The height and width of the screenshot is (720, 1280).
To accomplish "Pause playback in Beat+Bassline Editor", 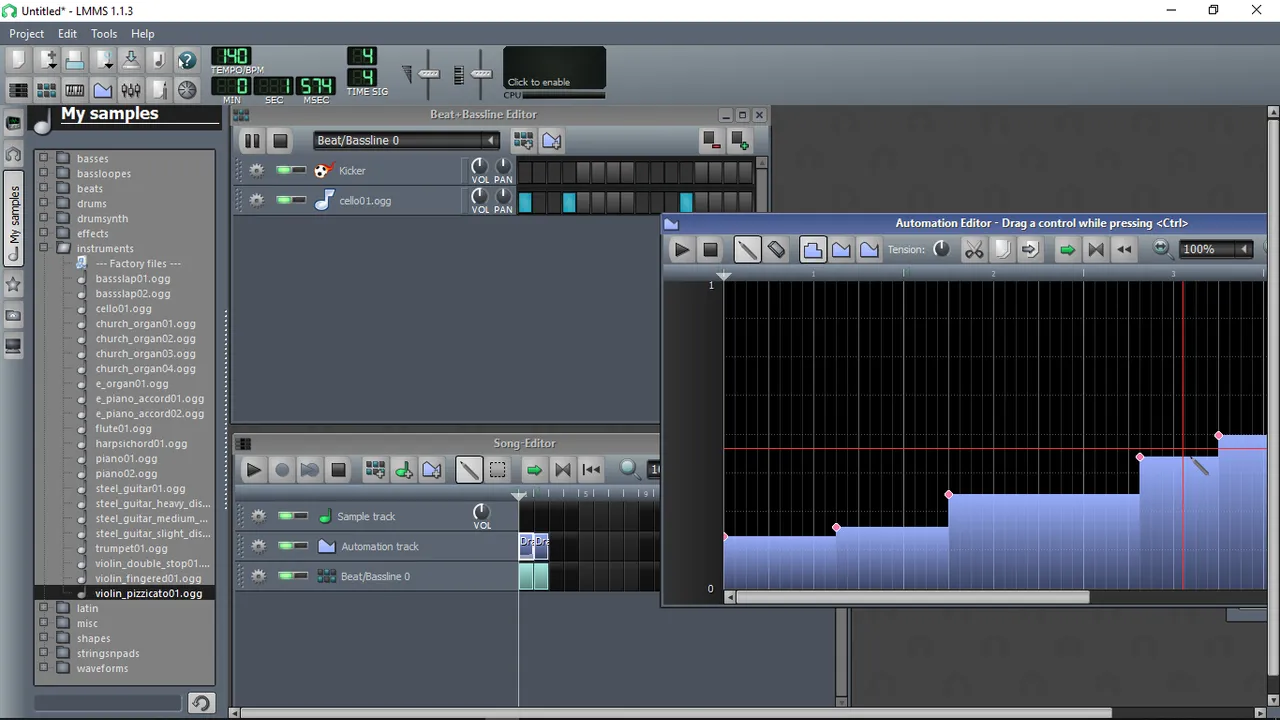I will coord(252,141).
